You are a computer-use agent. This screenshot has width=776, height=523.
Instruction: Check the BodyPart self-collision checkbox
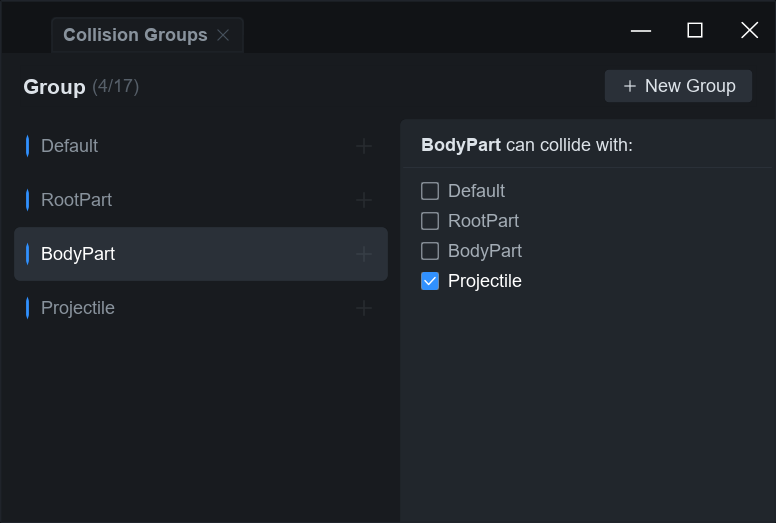[x=430, y=251]
